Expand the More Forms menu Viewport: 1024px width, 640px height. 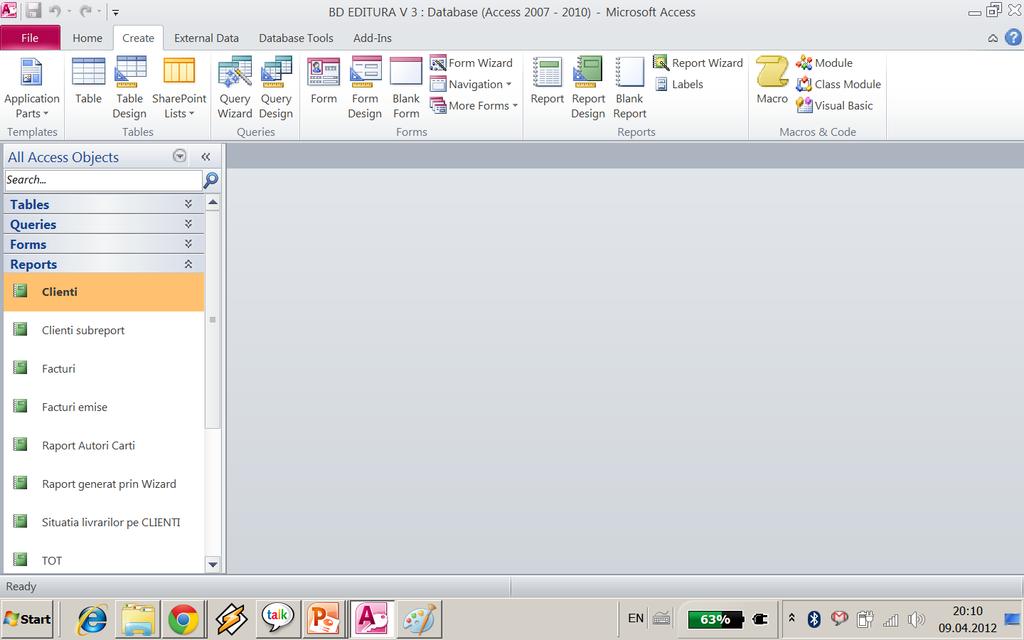coord(473,105)
